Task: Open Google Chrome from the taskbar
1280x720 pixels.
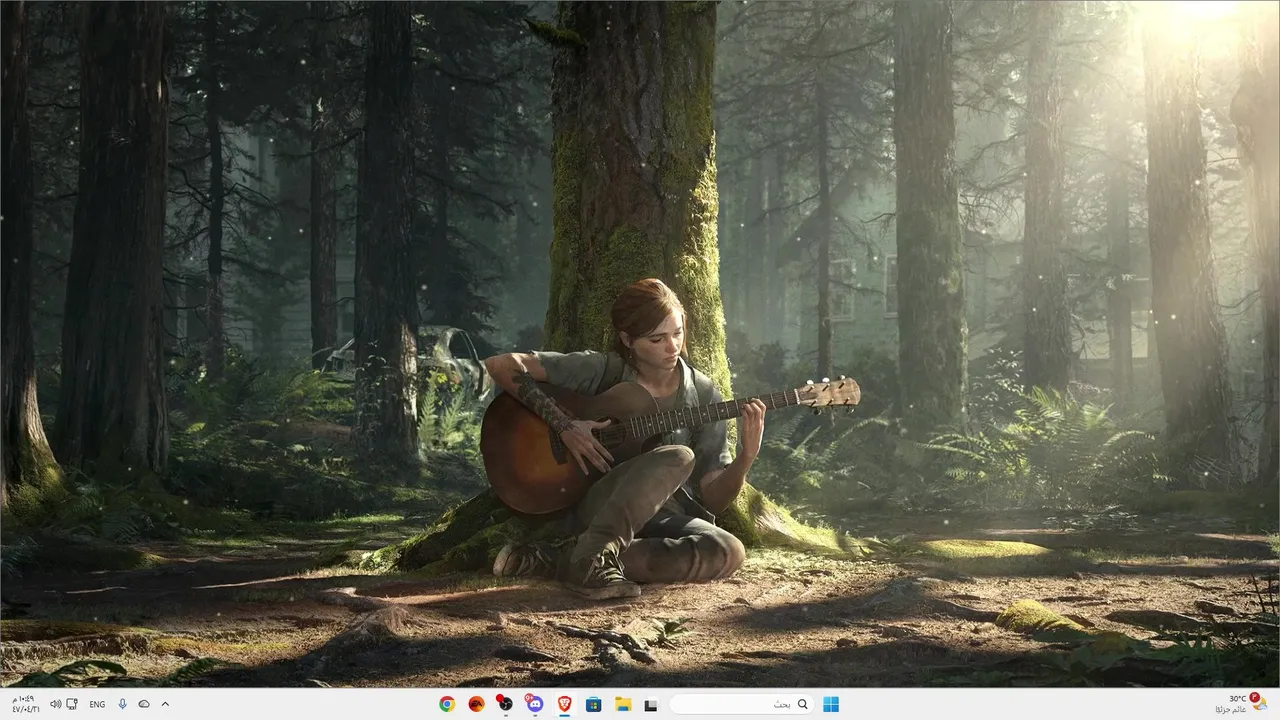Action: click(447, 704)
